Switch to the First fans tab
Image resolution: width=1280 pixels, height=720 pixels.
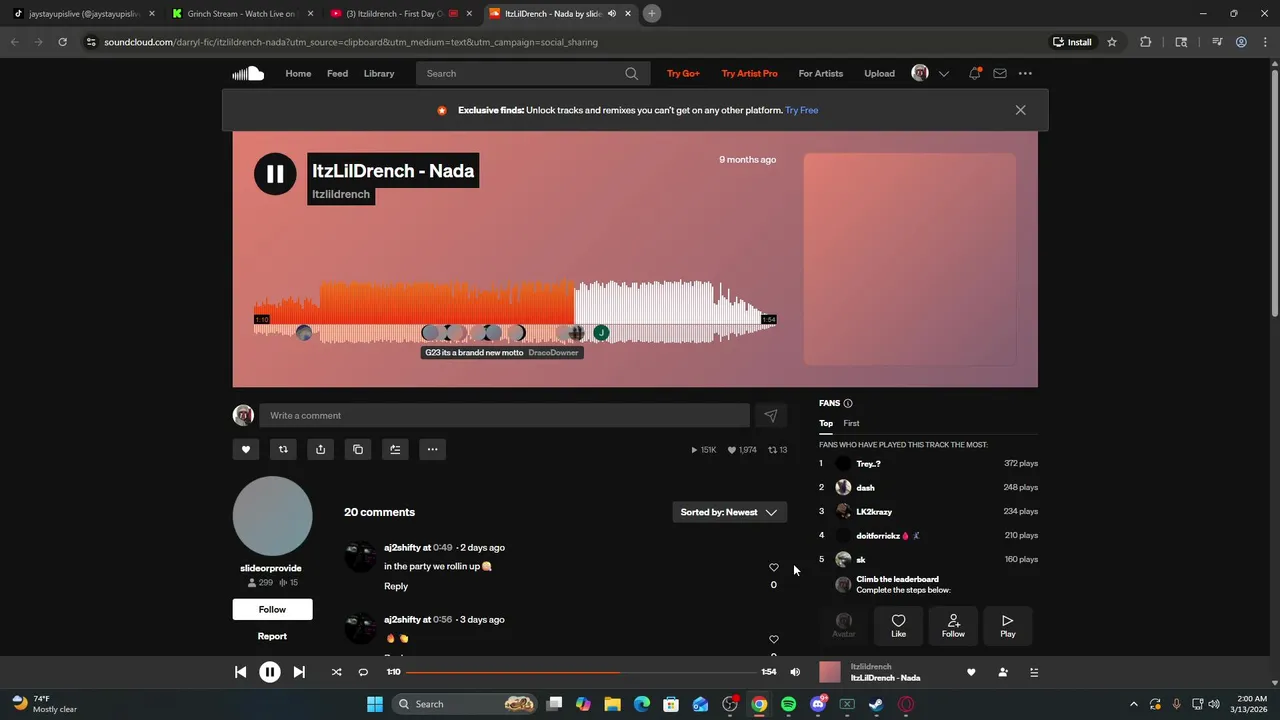point(851,423)
